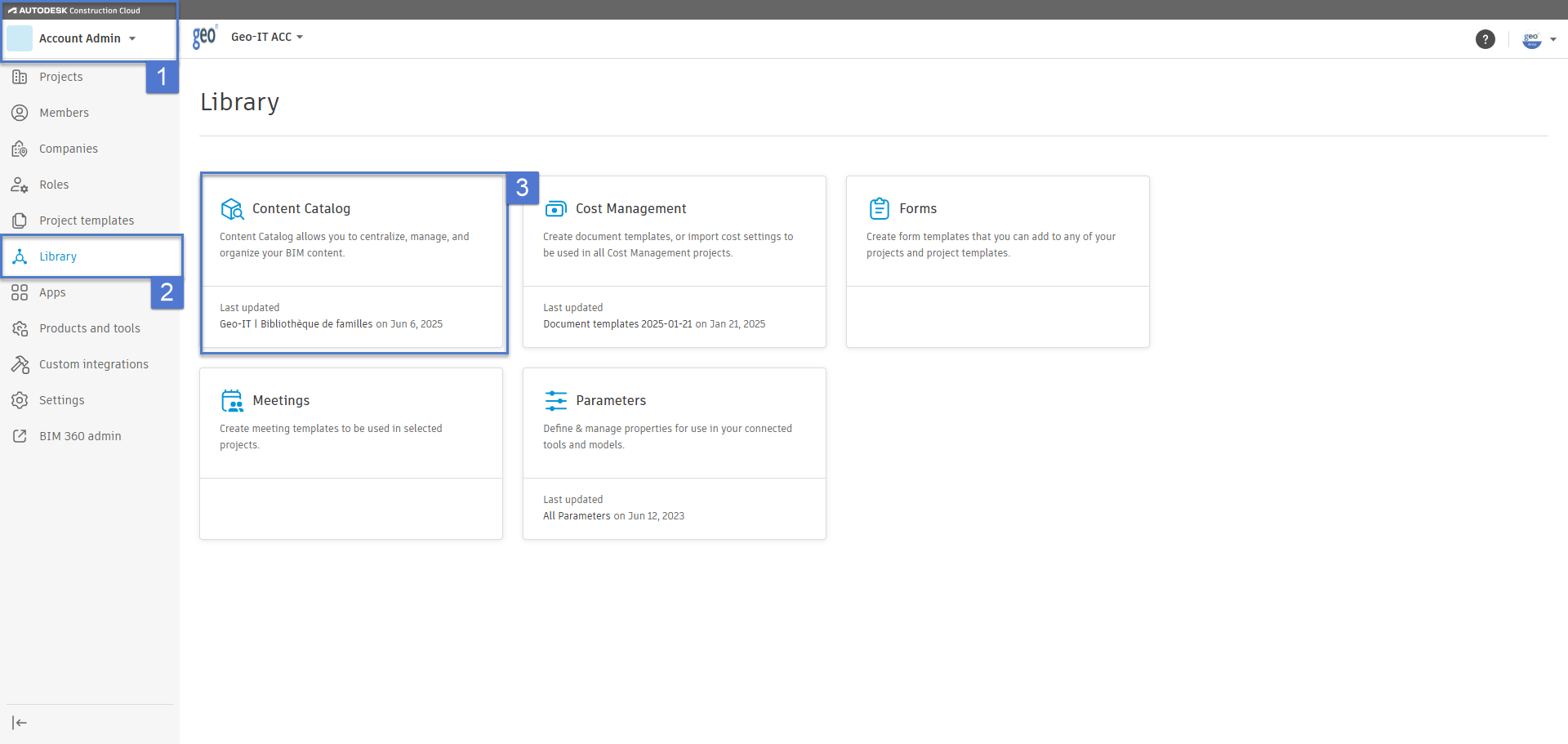This screenshot has width=1568, height=744.
Task: Click the Project templates sidebar icon
Action: pos(20,221)
